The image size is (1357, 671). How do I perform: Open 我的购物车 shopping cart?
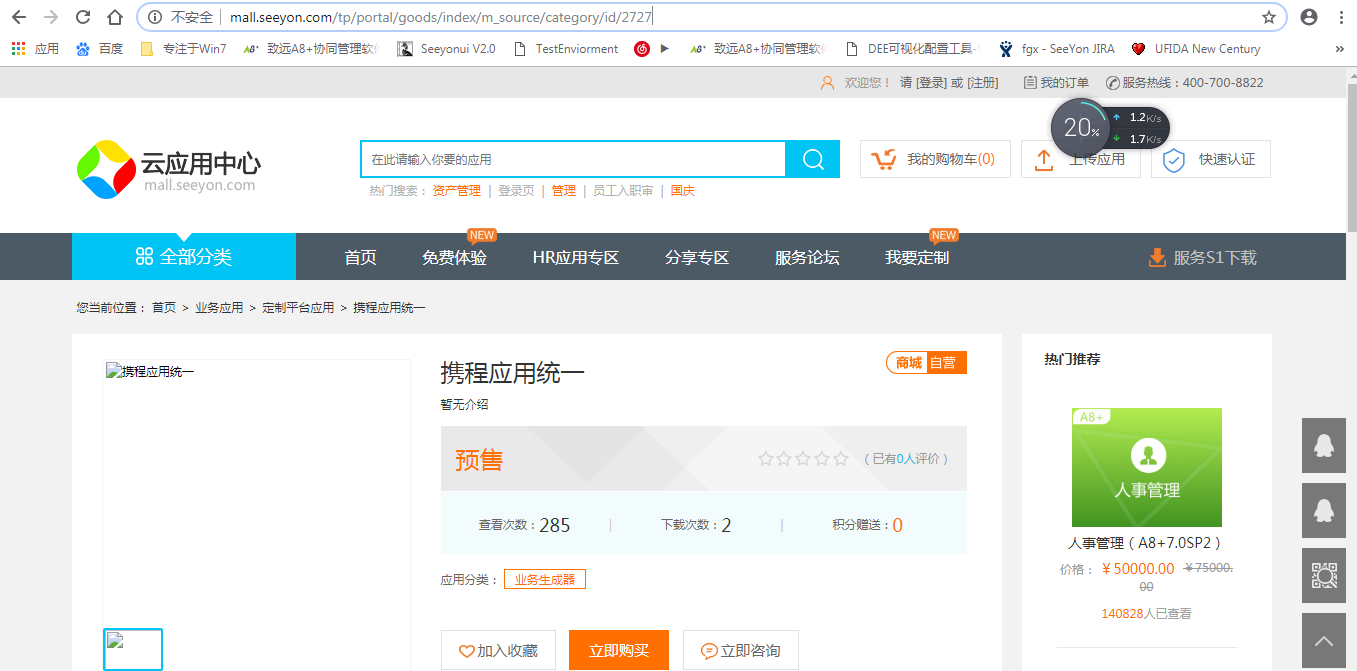[935, 159]
